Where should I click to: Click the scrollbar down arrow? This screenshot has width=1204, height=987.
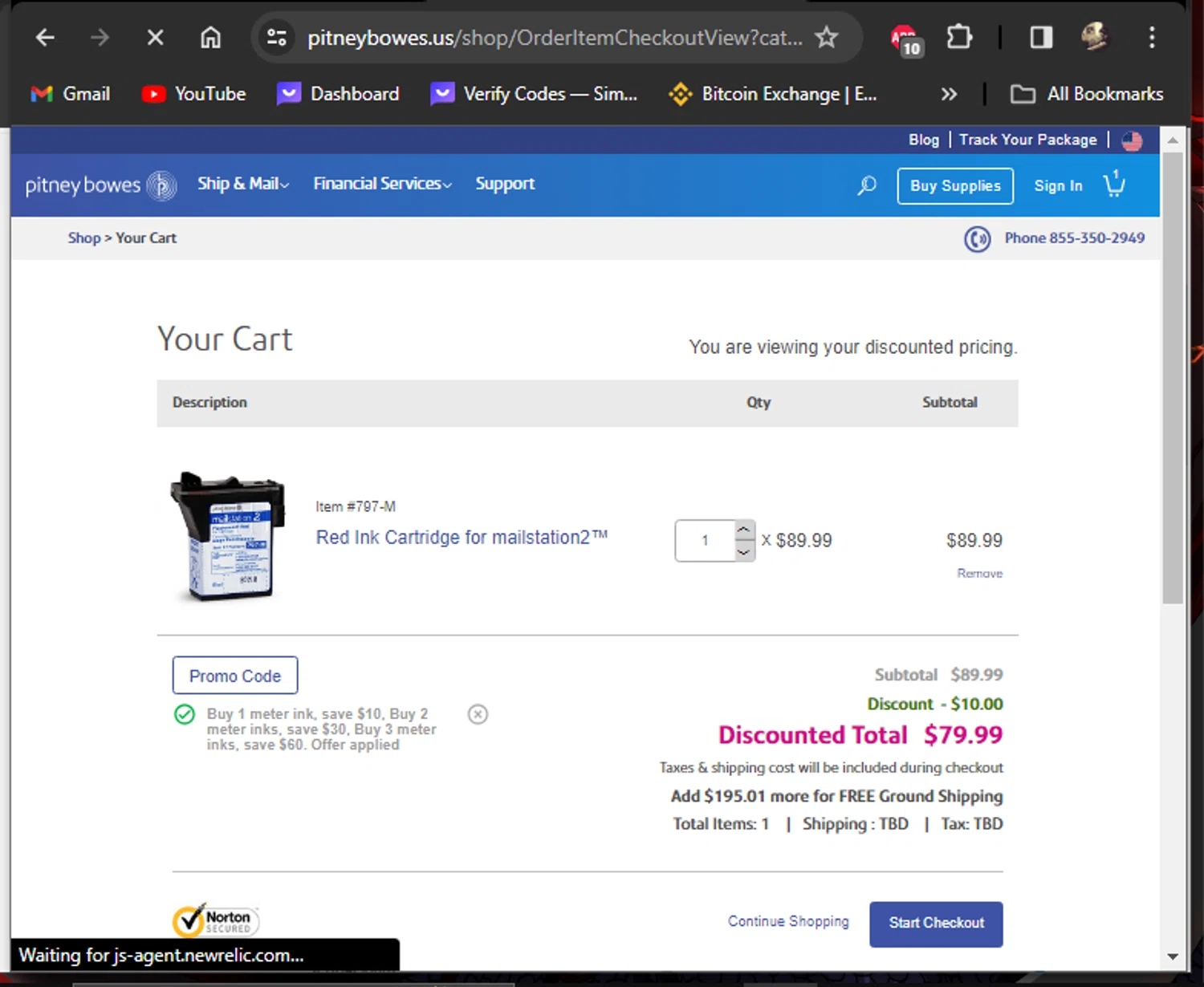[1173, 957]
